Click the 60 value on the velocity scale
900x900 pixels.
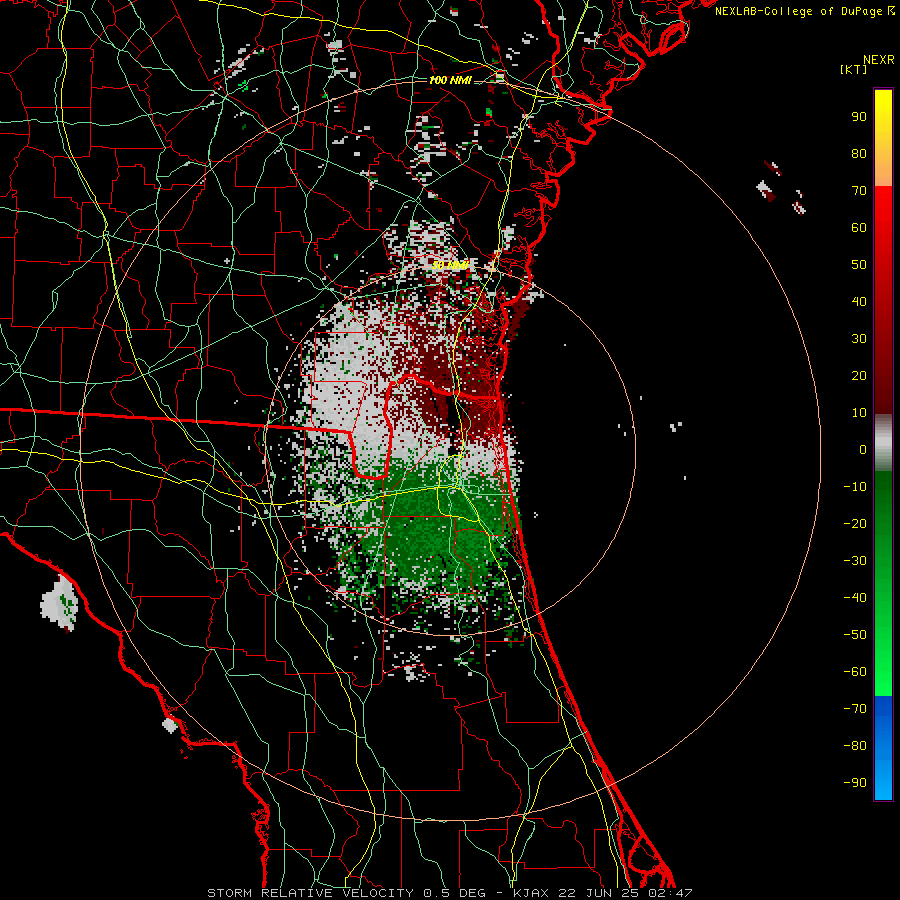(859, 228)
